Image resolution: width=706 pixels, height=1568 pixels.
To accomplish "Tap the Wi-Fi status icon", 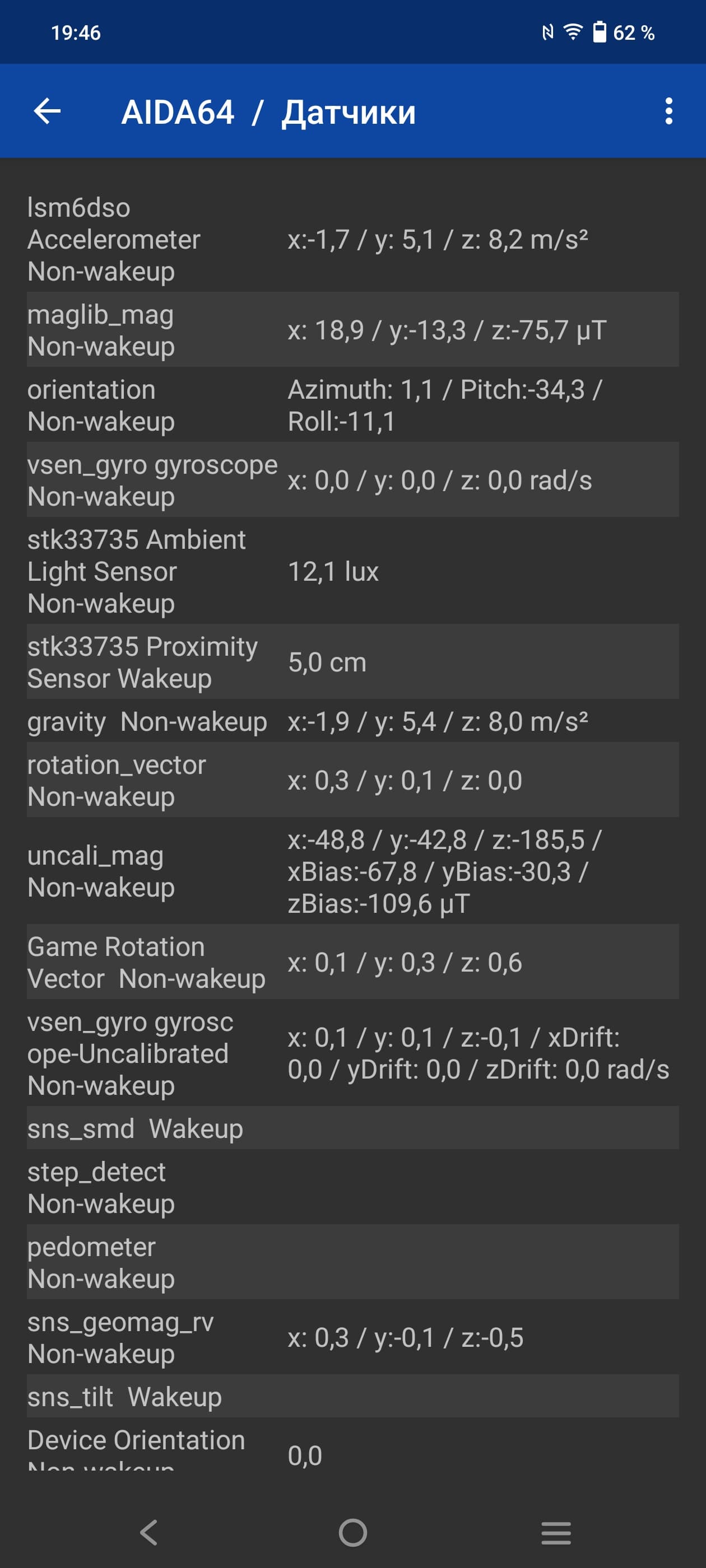I will (x=573, y=32).
